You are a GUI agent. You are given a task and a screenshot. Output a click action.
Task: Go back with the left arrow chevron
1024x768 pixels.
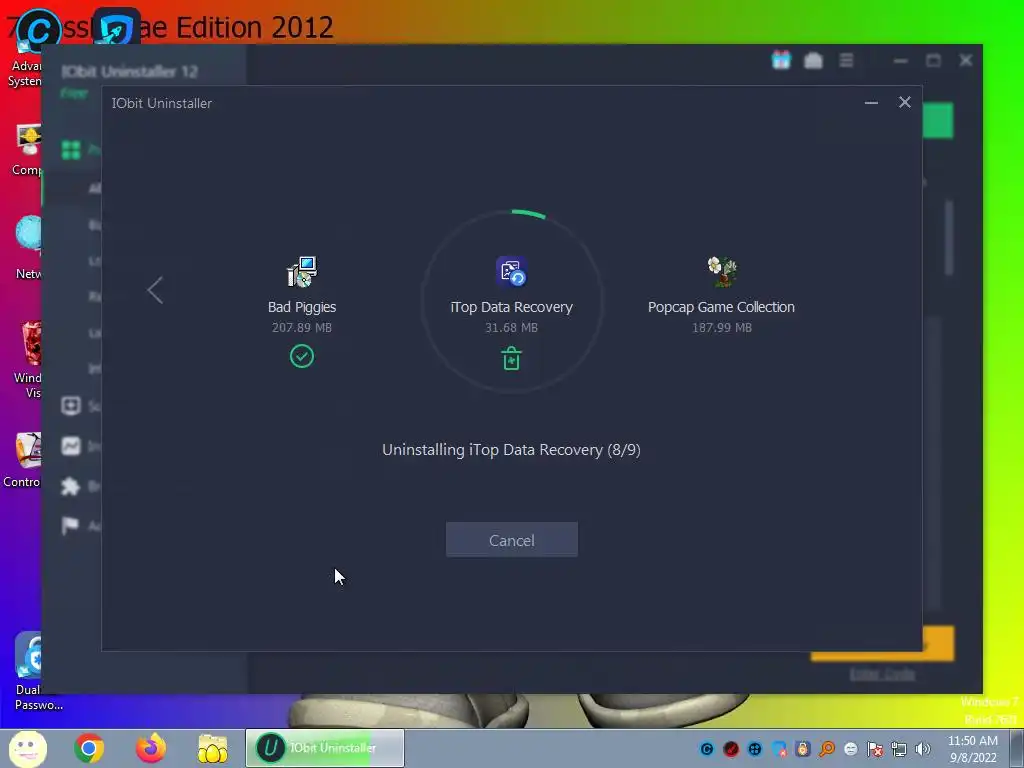click(x=155, y=290)
